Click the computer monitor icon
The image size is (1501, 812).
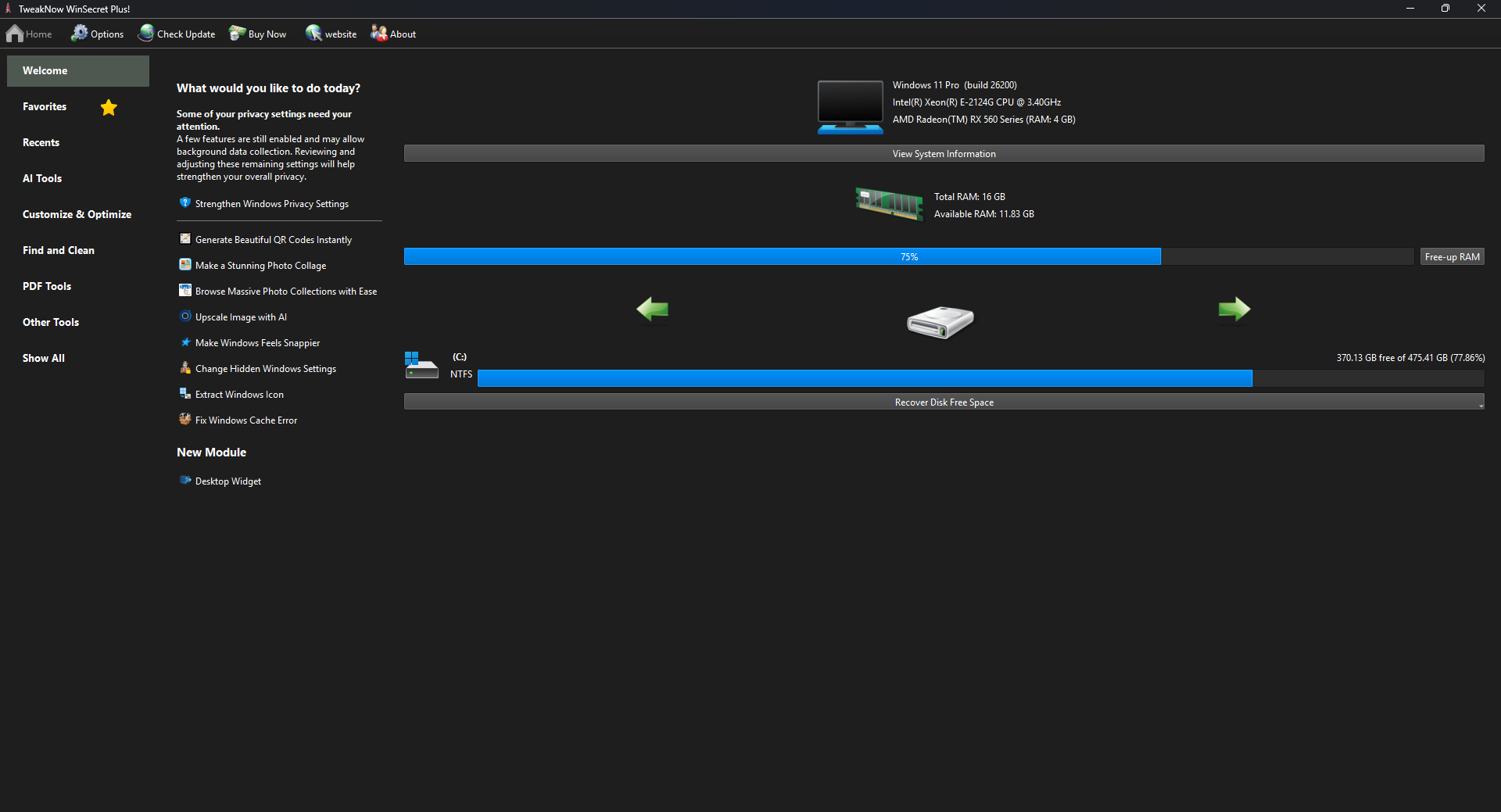[x=851, y=107]
